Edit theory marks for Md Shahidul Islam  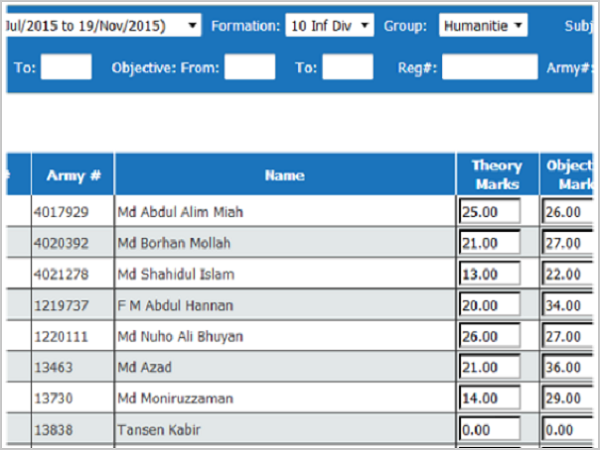tap(490, 274)
